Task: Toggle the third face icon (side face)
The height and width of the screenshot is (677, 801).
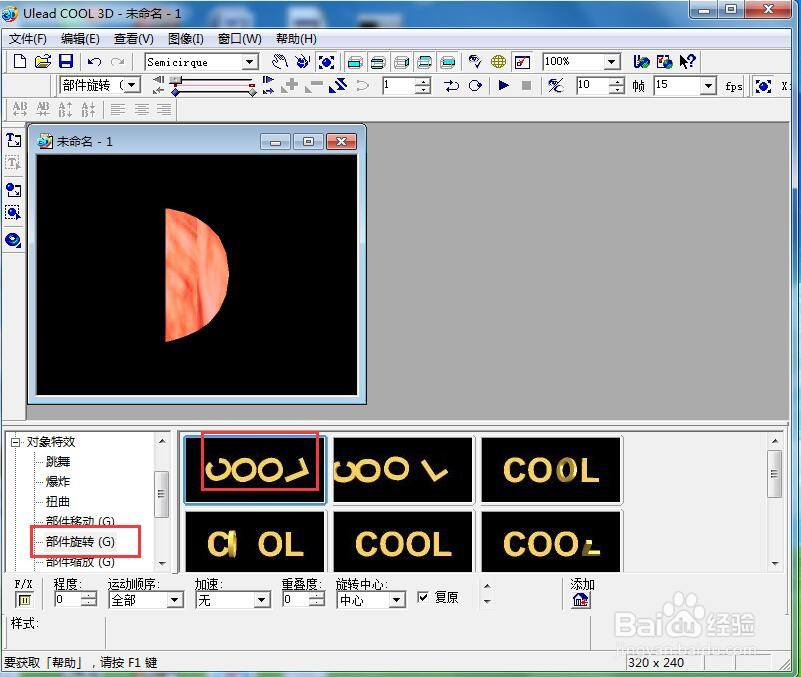Action: (401, 62)
